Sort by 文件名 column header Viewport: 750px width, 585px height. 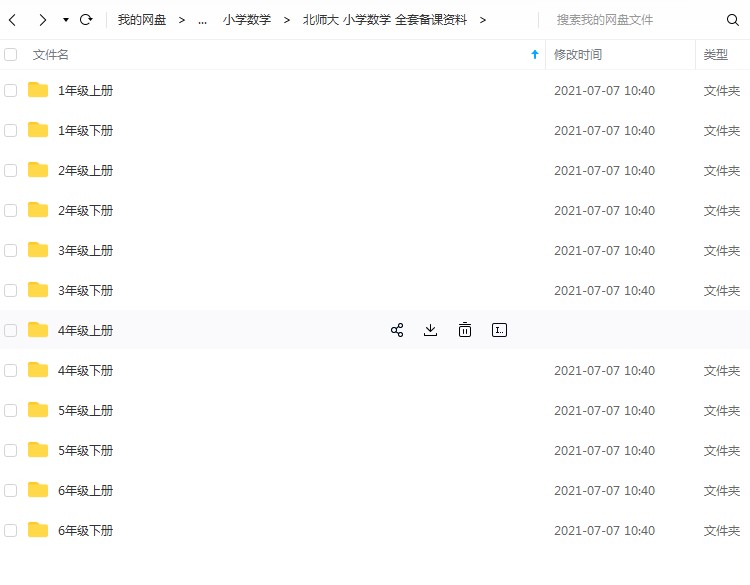pos(51,55)
